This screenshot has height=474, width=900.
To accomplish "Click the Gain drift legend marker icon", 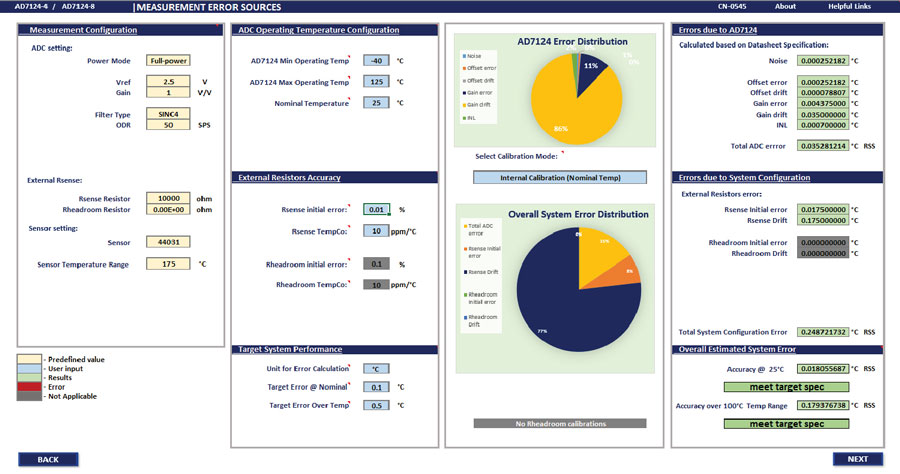I will (x=464, y=105).
